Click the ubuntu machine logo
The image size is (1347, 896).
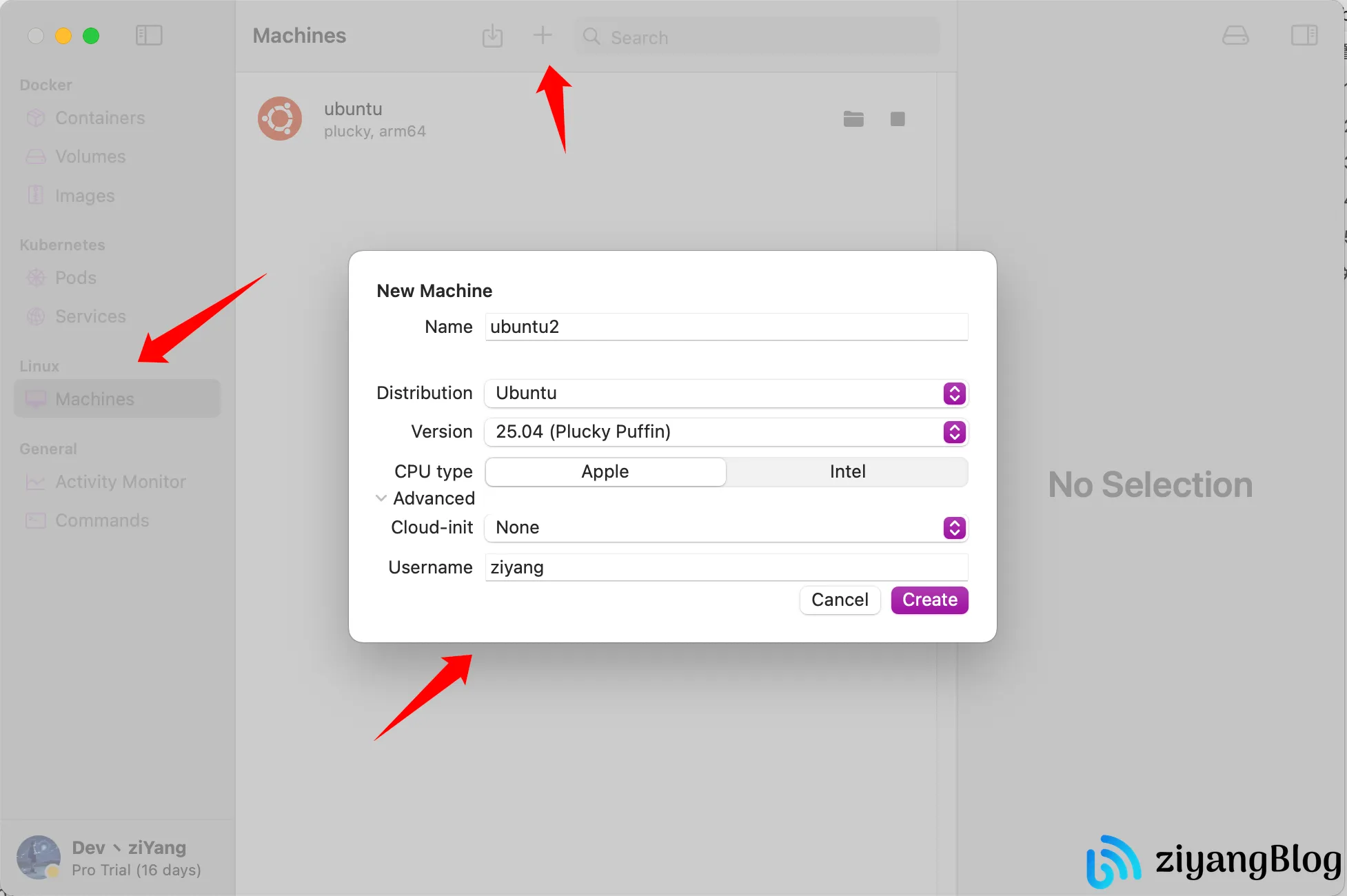(x=280, y=119)
